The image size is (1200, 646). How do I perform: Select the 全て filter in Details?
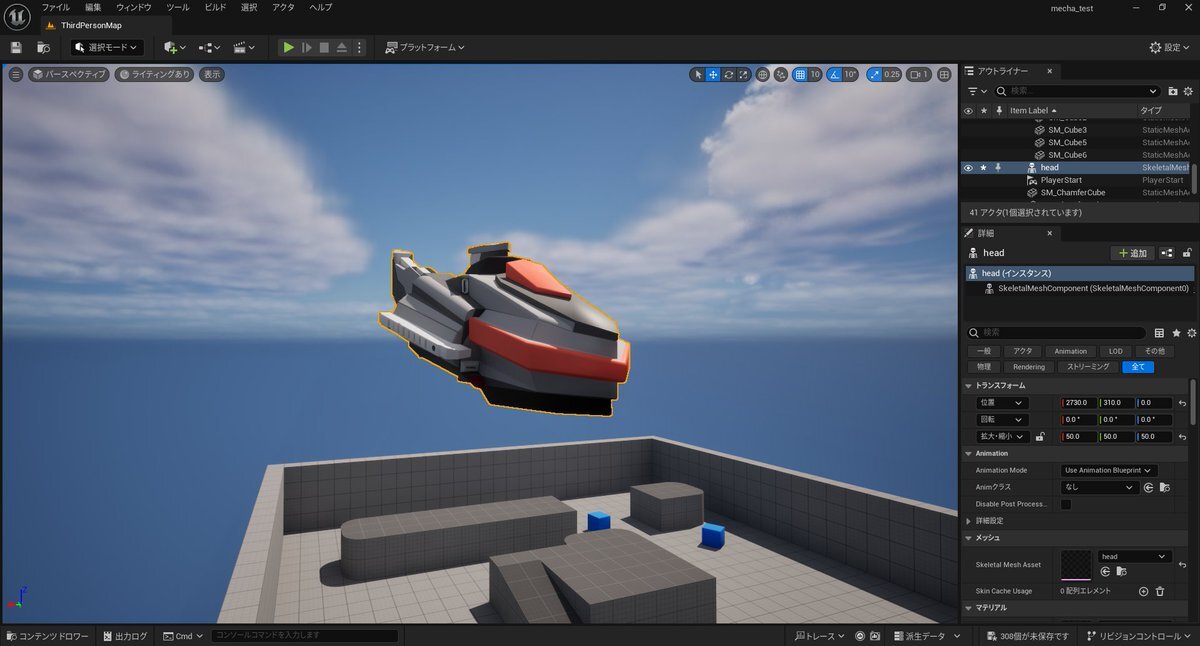(x=1138, y=367)
